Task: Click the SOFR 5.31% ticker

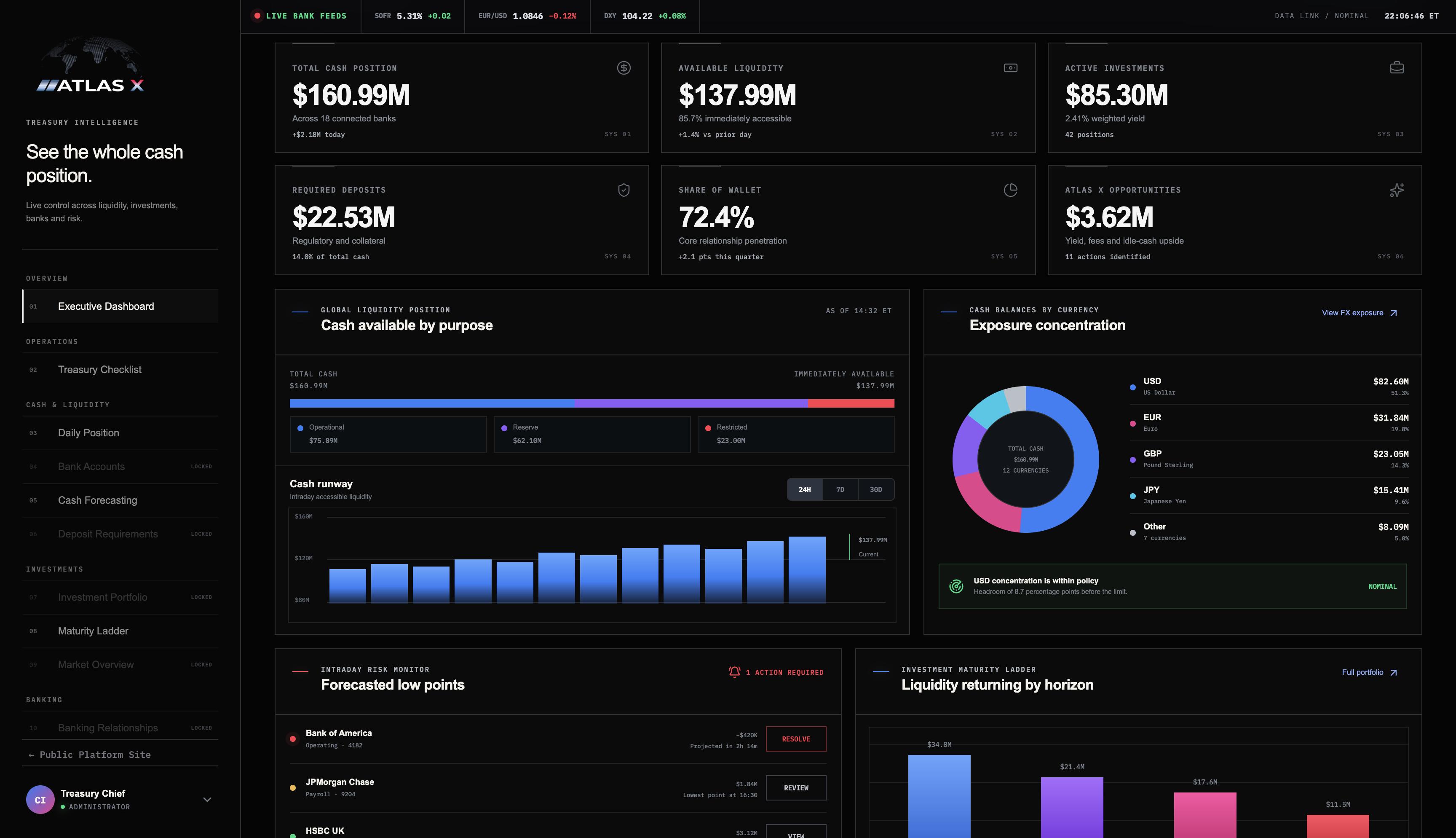Action: click(412, 16)
